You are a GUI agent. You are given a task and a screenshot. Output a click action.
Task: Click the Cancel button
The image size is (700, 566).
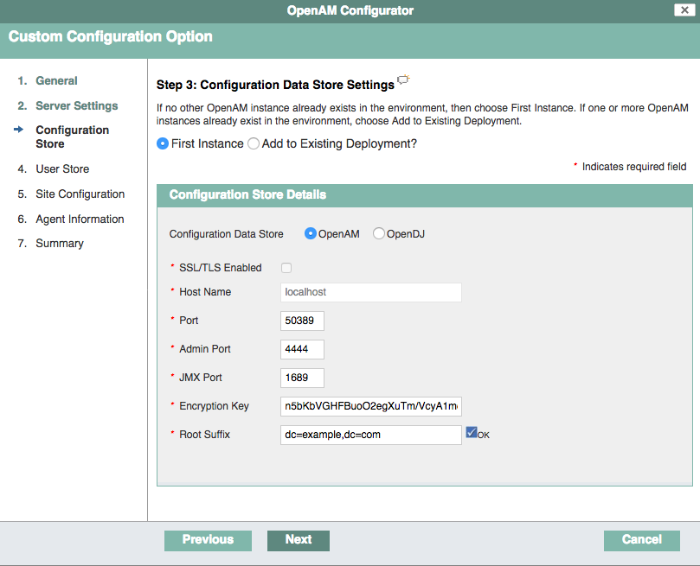pyautogui.click(x=642, y=541)
